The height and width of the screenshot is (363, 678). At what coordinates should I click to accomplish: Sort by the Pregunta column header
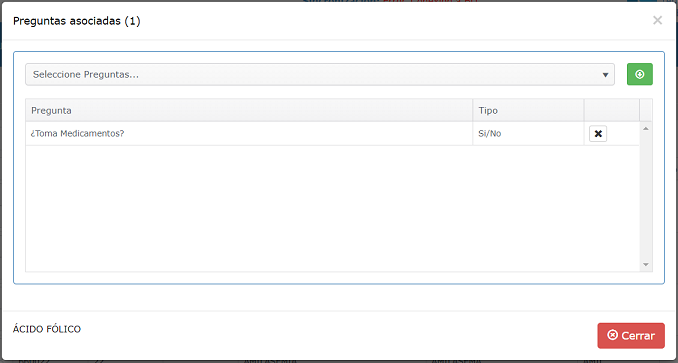[249, 110]
